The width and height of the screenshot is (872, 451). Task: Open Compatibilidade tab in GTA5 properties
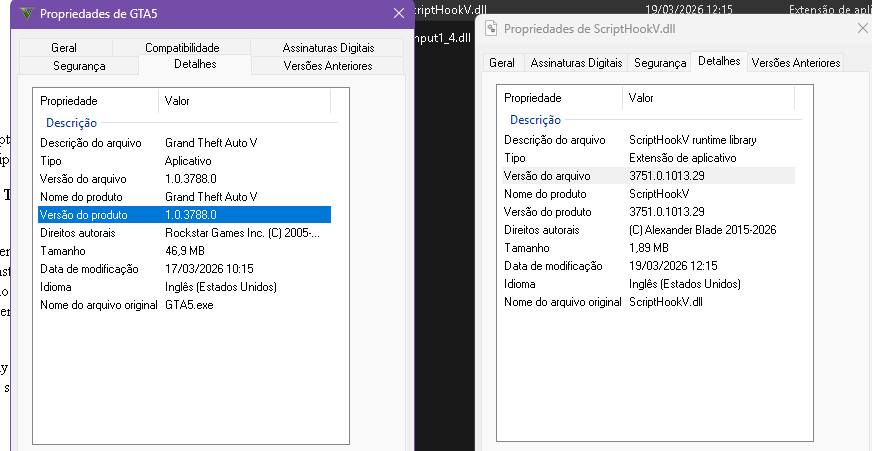(x=182, y=48)
